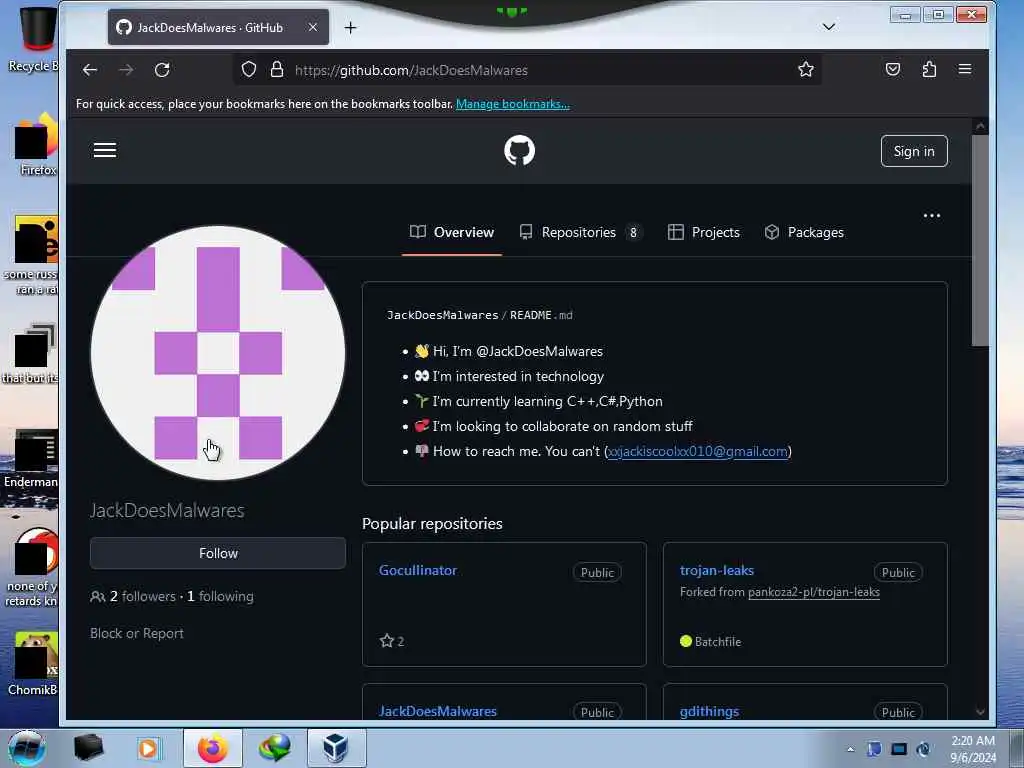The image size is (1024, 768).
Task: Click the site padlock security icon
Action: tap(277, 69)
